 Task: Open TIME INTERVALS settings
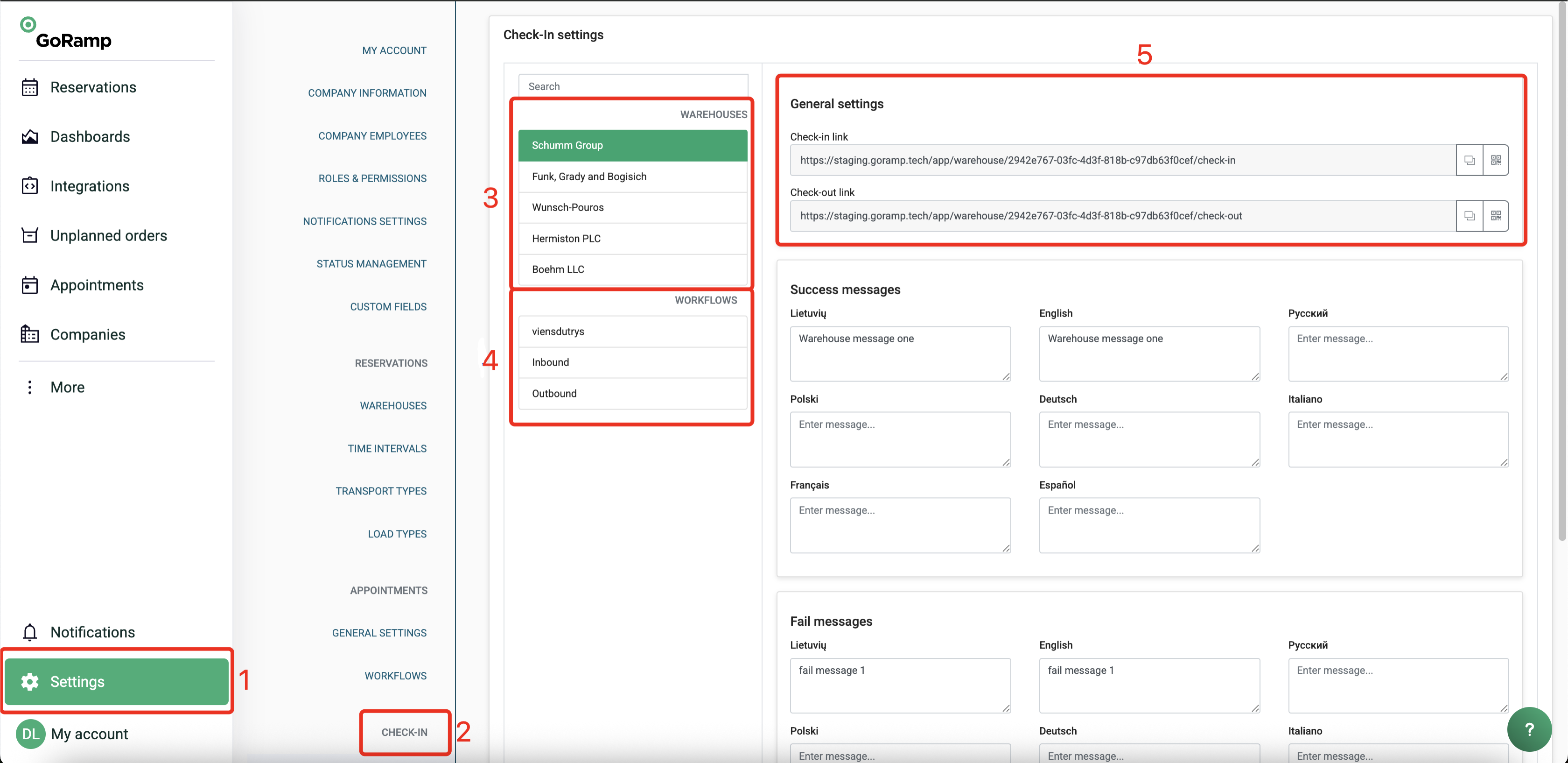pyautogui.click(x=387, y=448)
